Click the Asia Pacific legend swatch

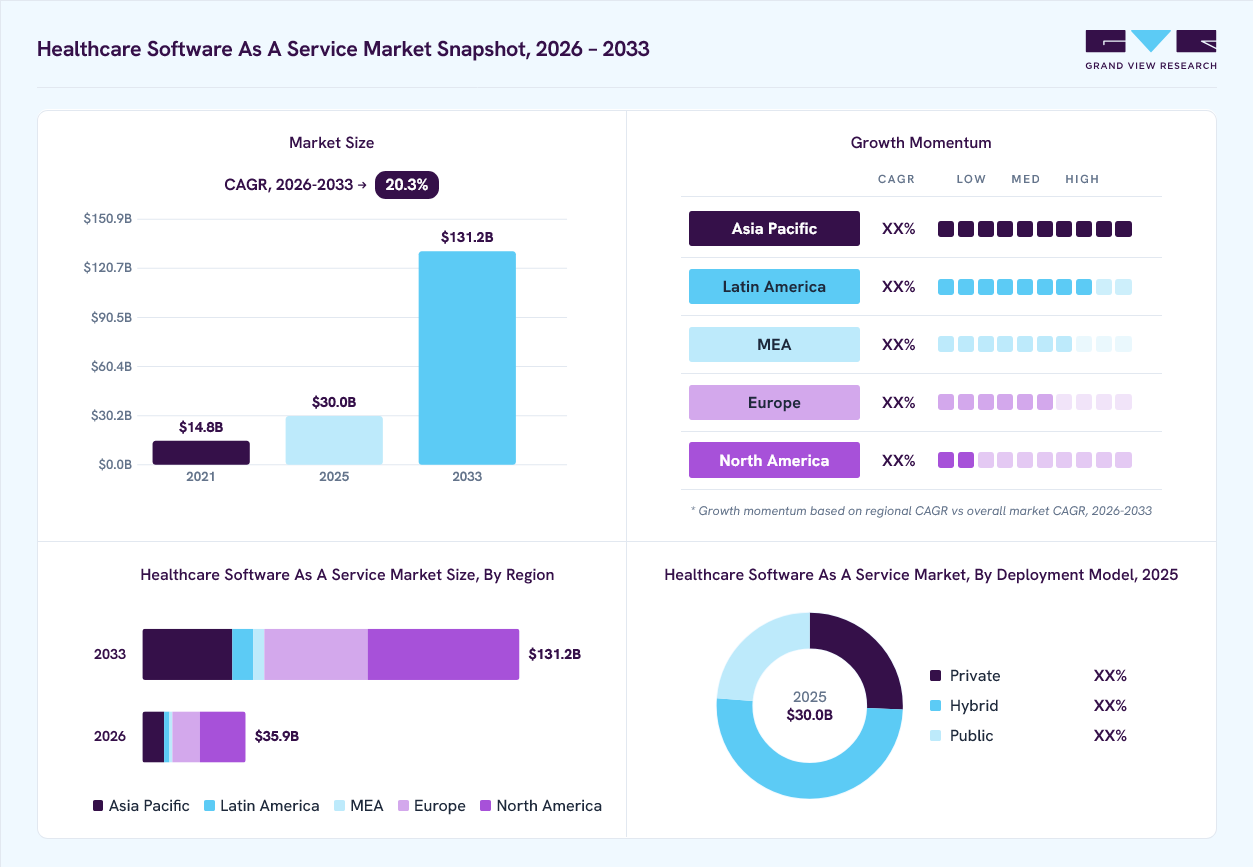pos(98,806)
